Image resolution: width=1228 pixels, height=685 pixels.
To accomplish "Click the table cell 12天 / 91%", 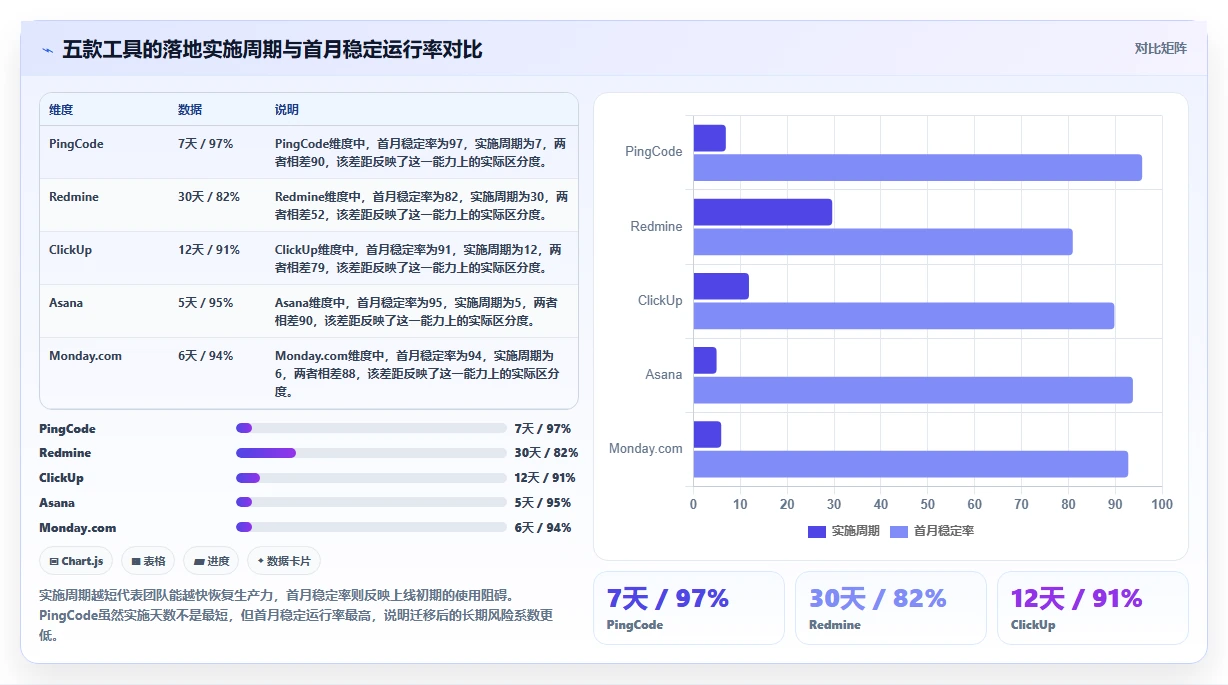I will coord(209,250).
